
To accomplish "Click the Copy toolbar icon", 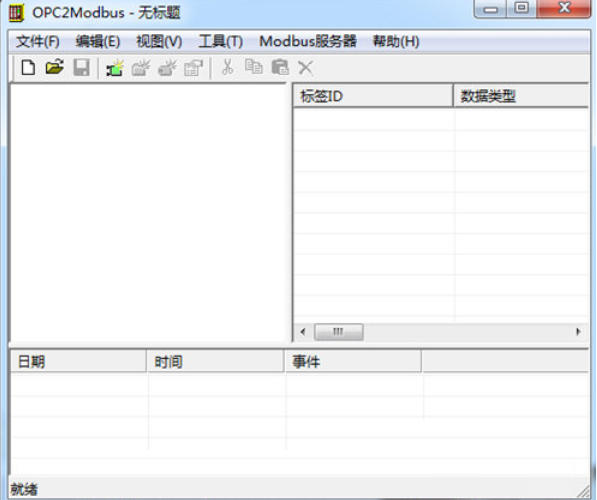I will 254,67.
